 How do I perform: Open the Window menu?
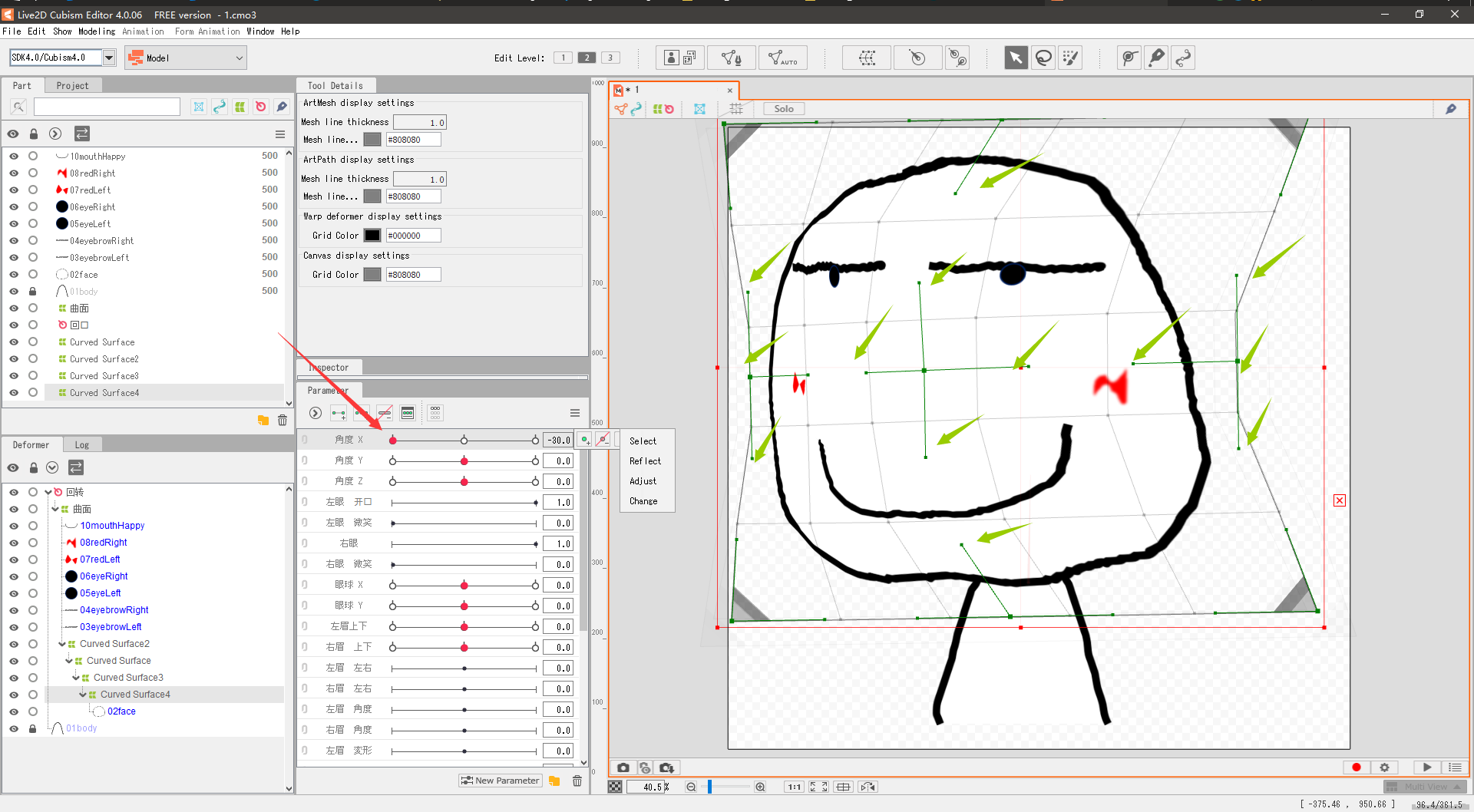point(260,31)
